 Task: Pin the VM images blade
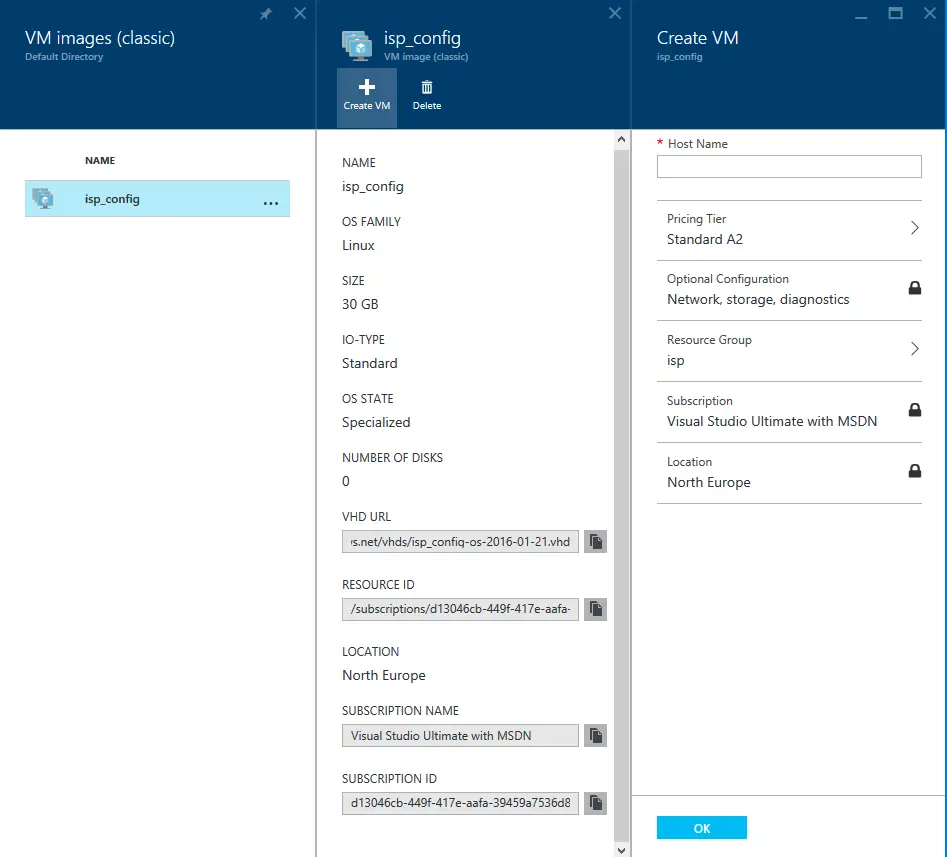(265, 14)
